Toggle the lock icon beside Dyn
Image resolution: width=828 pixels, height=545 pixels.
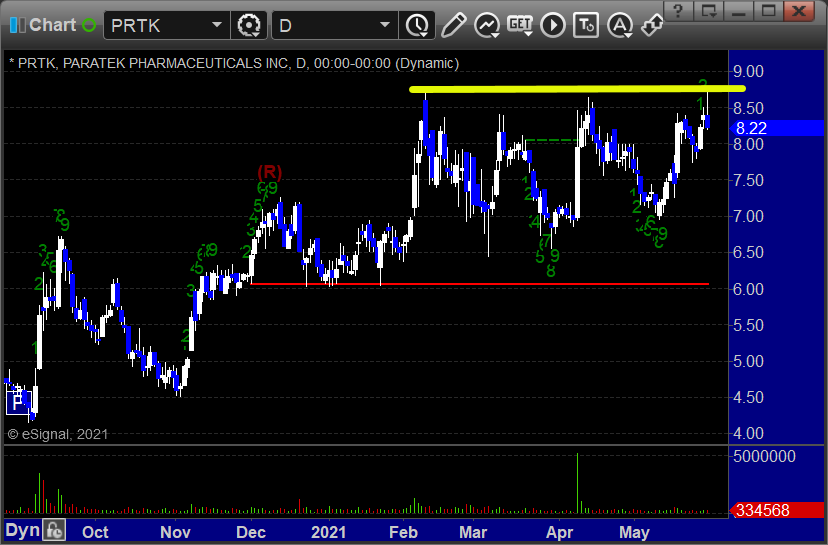tap(54, 530)
